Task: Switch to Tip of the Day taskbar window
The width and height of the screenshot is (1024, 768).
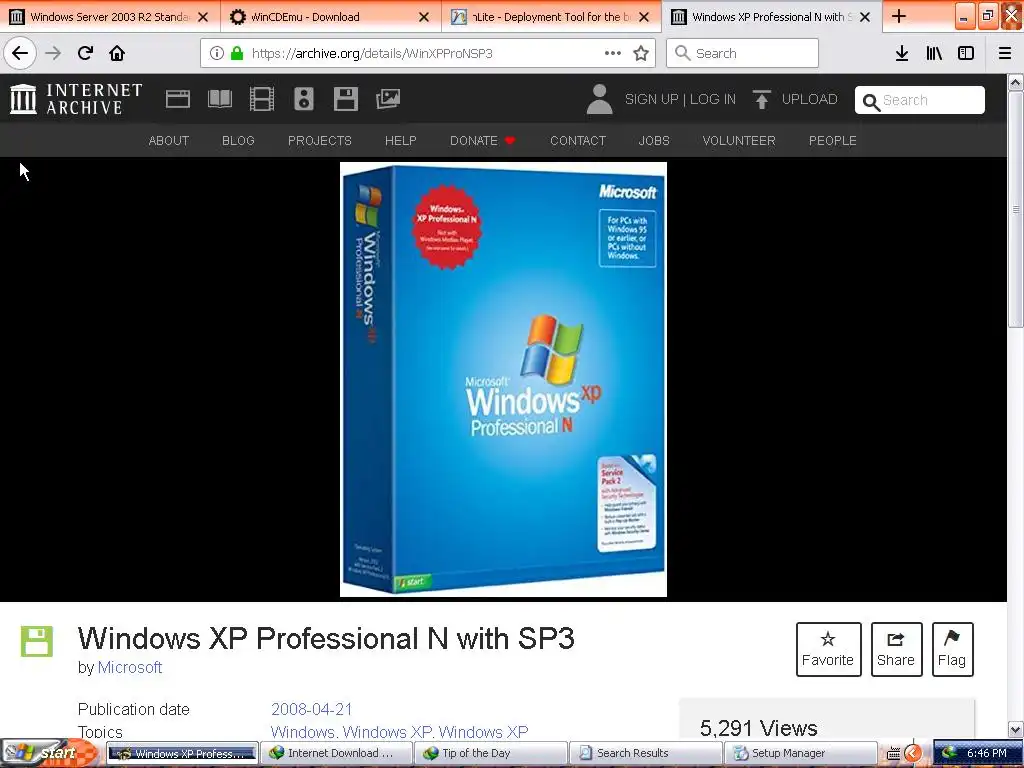Action: [490, 753]
